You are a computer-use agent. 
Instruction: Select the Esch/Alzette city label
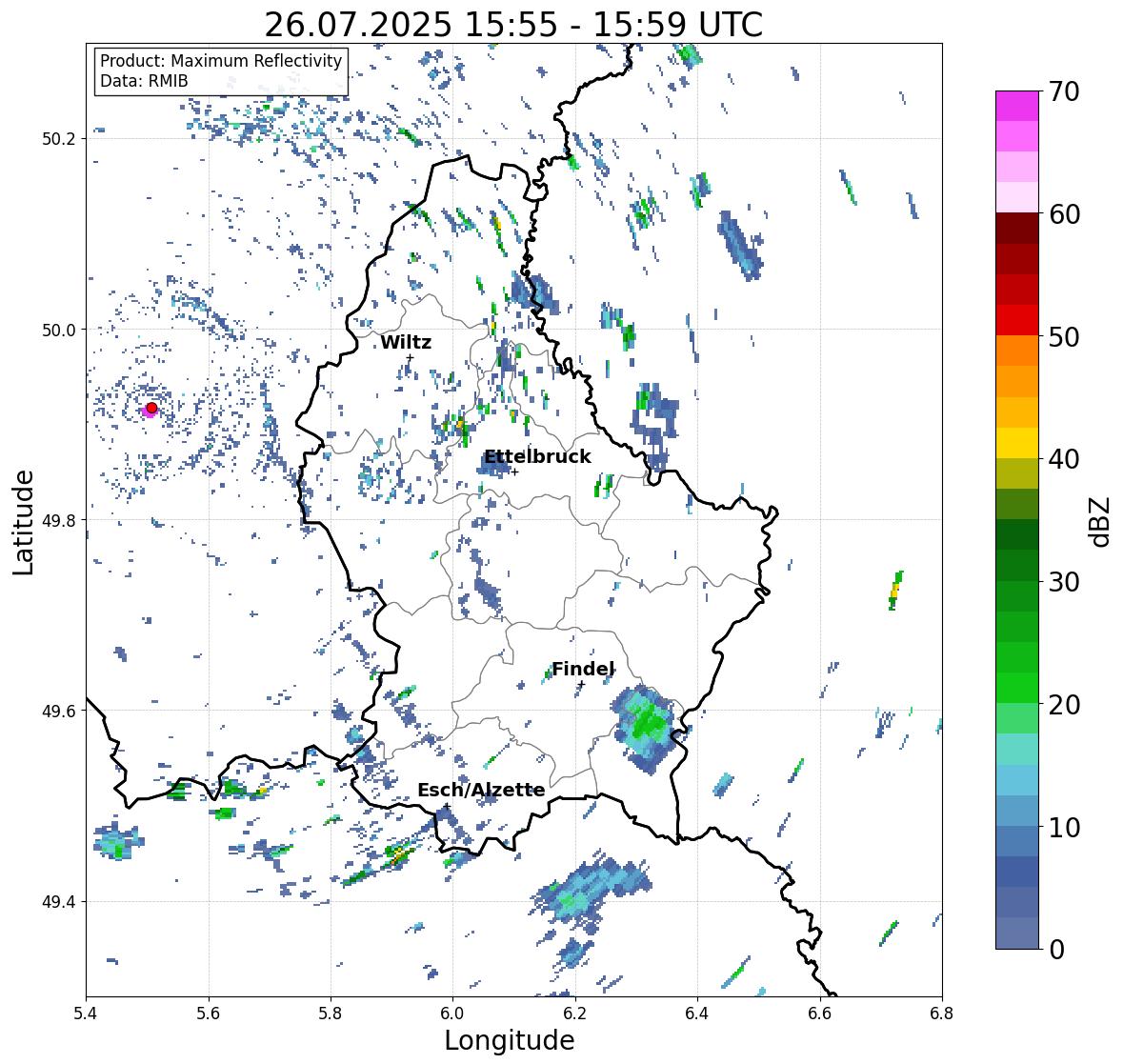point(481,790)
